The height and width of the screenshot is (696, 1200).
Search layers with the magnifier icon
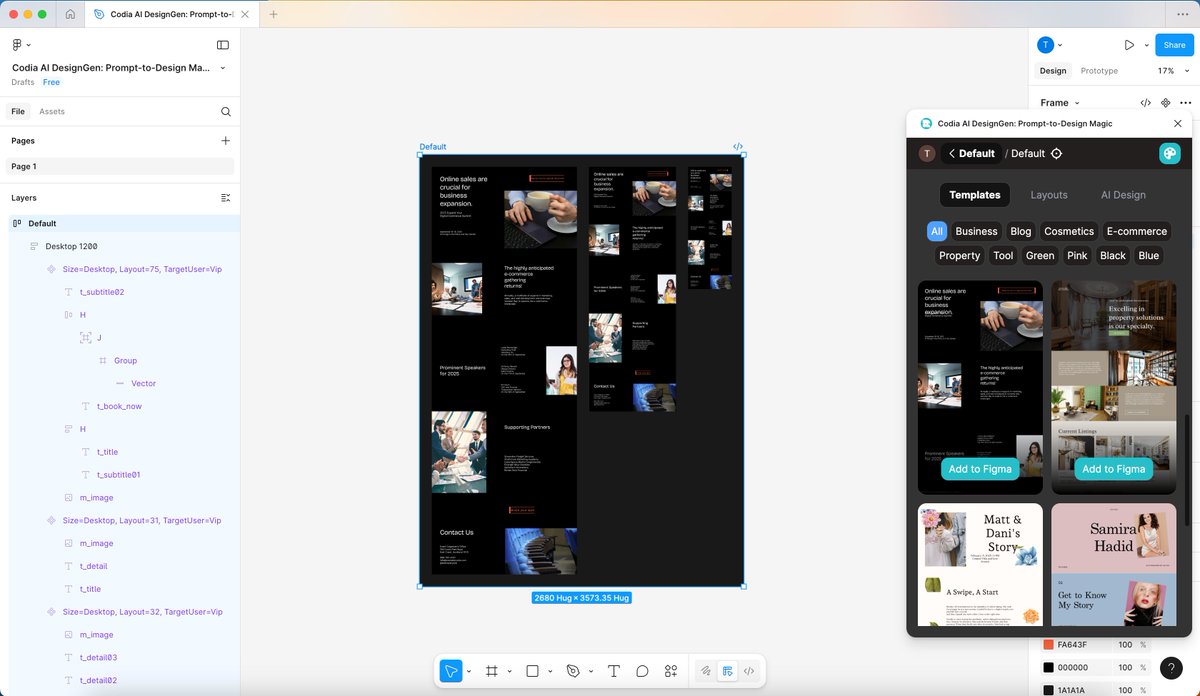[226, 112]
